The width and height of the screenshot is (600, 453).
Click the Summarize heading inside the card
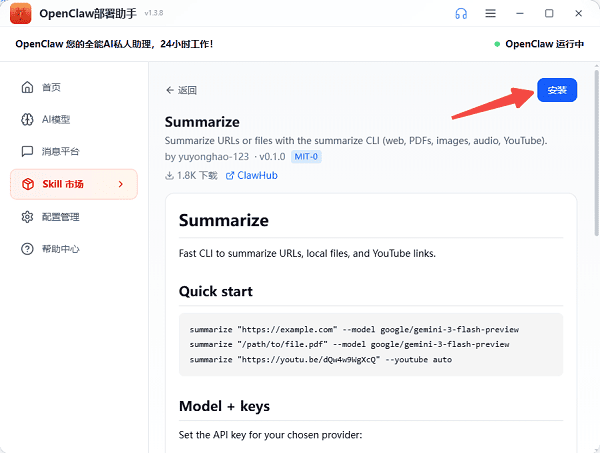[x=223, y=220]
